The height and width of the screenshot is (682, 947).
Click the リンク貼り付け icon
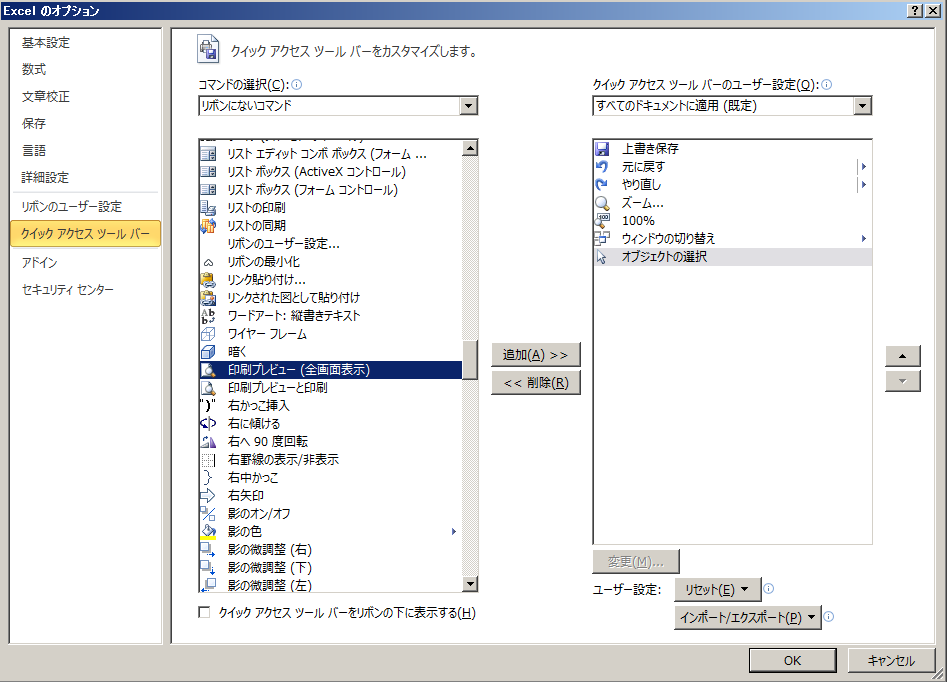point(208,280)
